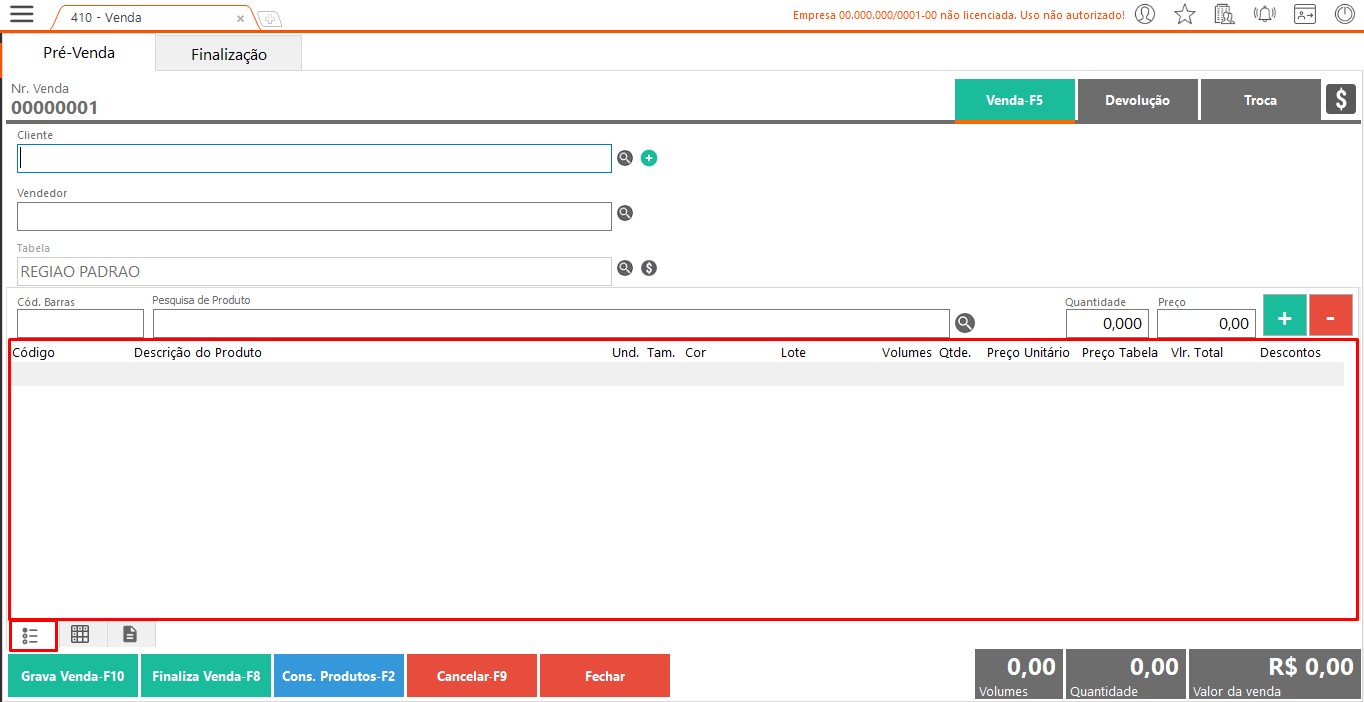Search for a Vendedor with the magnifier icon
Screen dimensions: 1364x702
(x=625, y=213)
